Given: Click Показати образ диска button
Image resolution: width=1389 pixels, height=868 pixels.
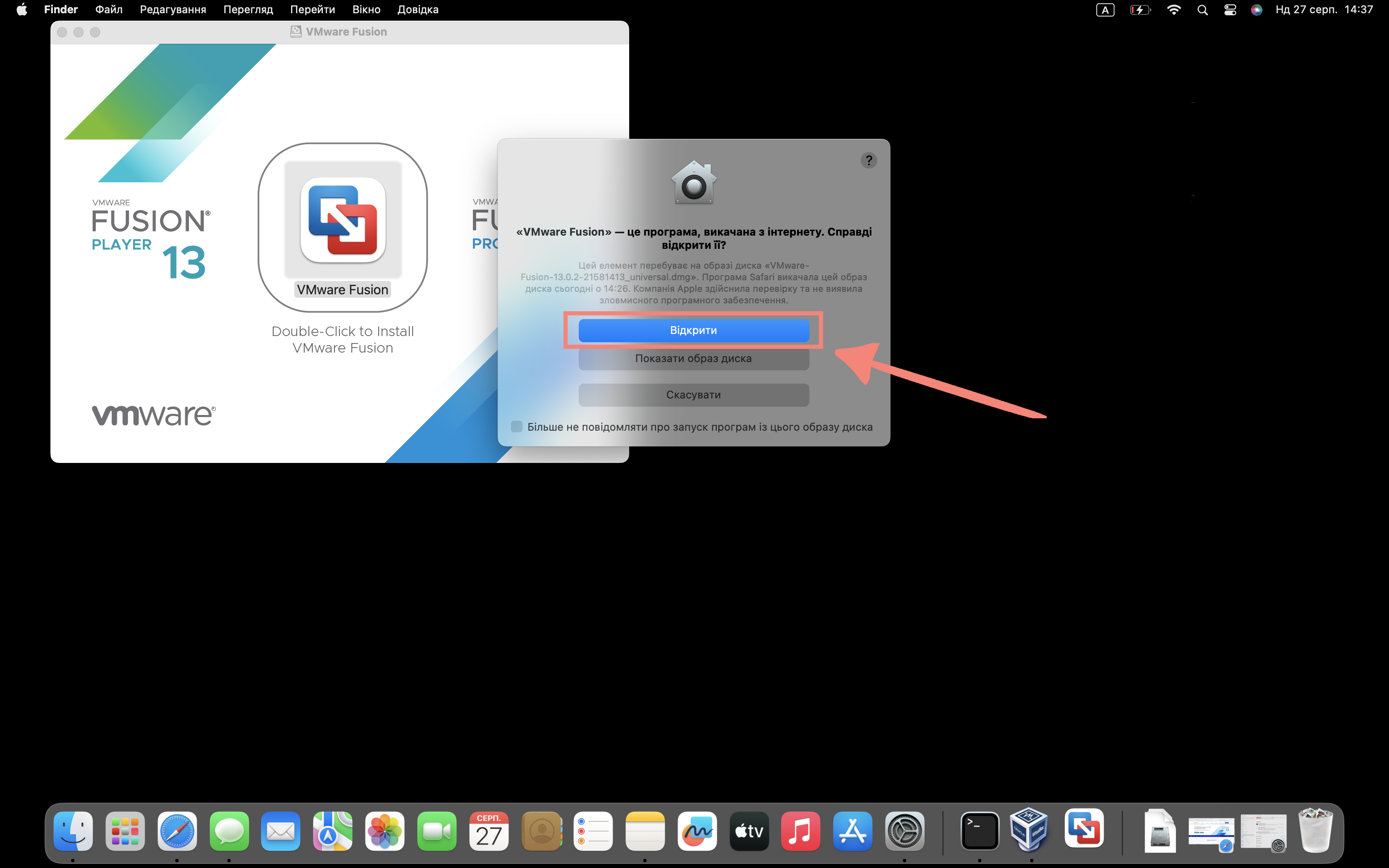Looking at the screenshot, I should [x=693, y=358].
